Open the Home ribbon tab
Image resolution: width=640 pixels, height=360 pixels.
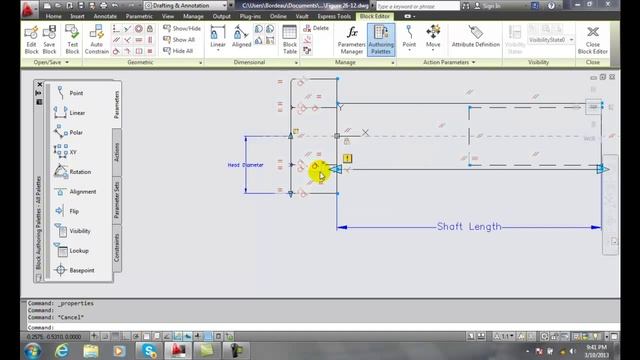53,16
